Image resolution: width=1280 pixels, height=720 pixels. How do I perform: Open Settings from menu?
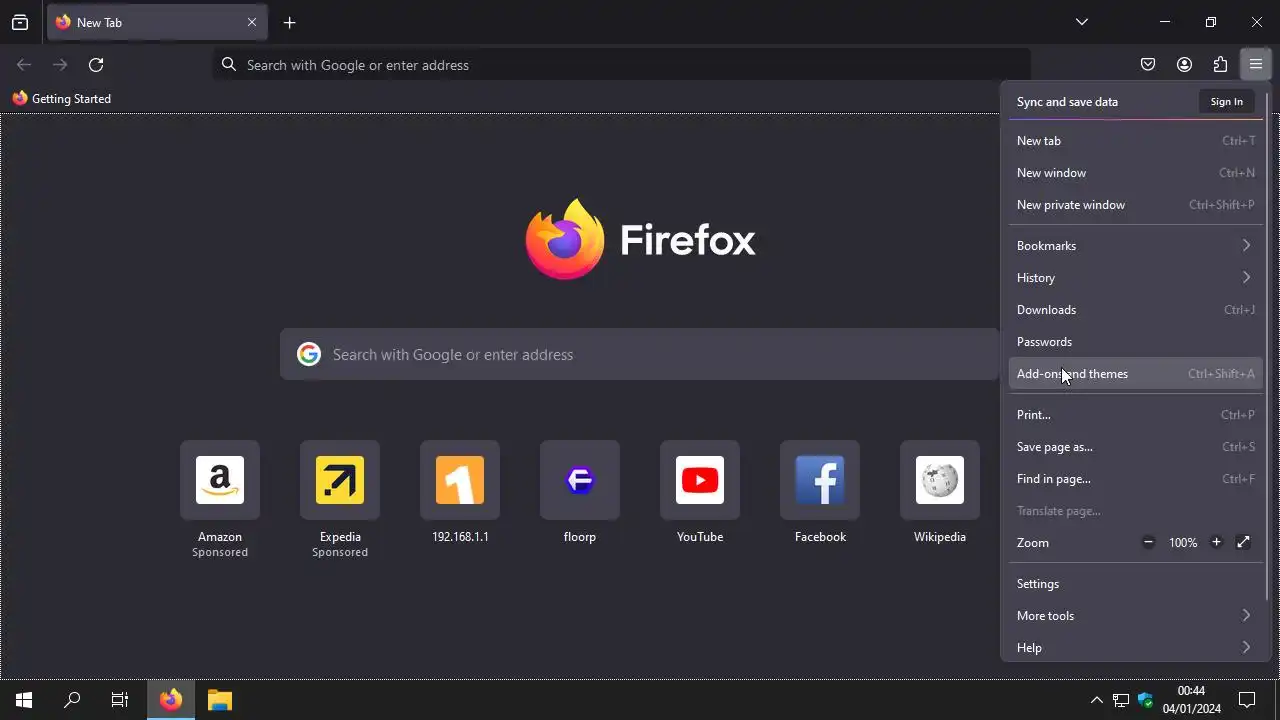point(1135,584)
